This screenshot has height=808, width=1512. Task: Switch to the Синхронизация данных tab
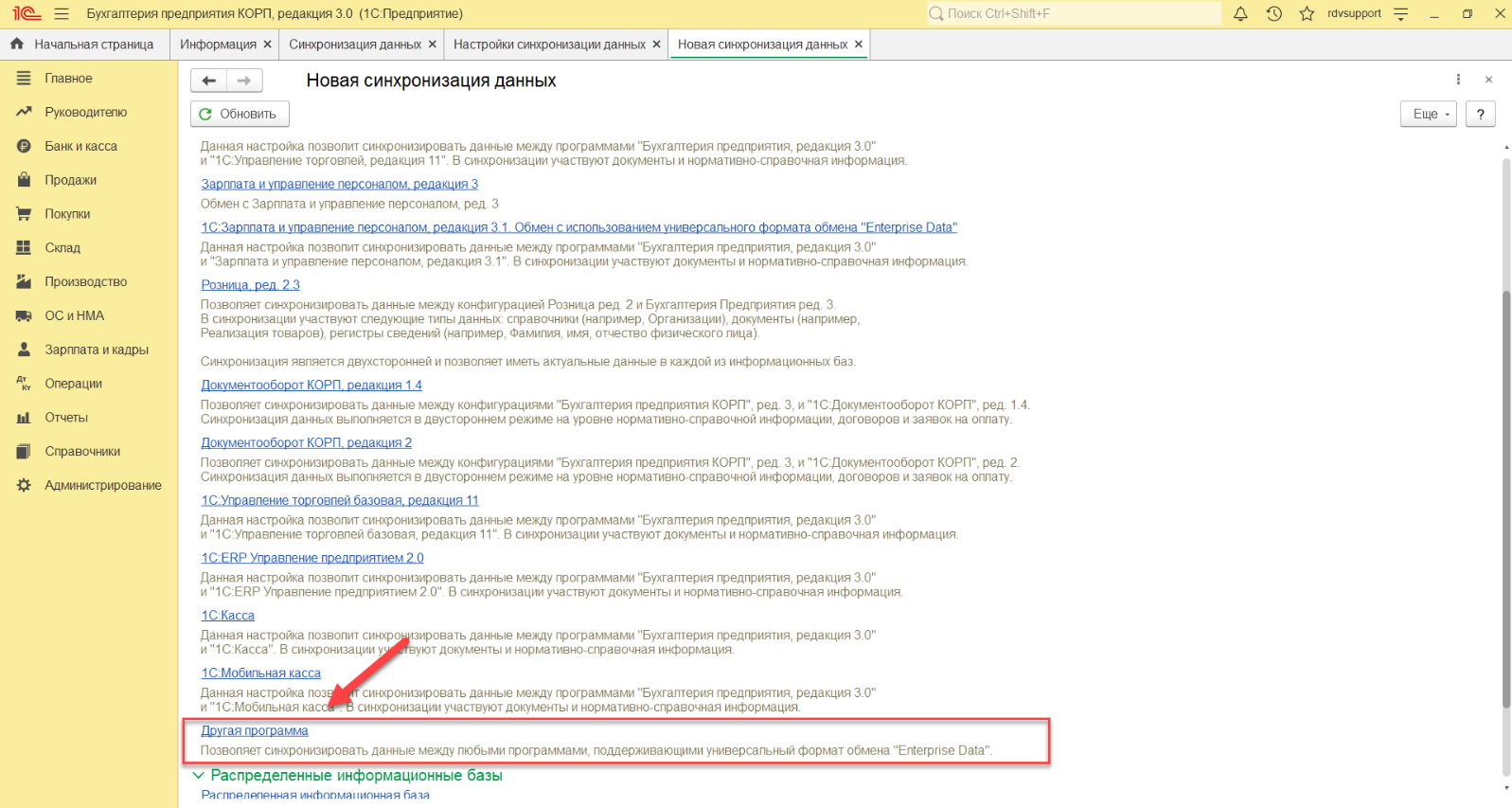pos(355,45)
